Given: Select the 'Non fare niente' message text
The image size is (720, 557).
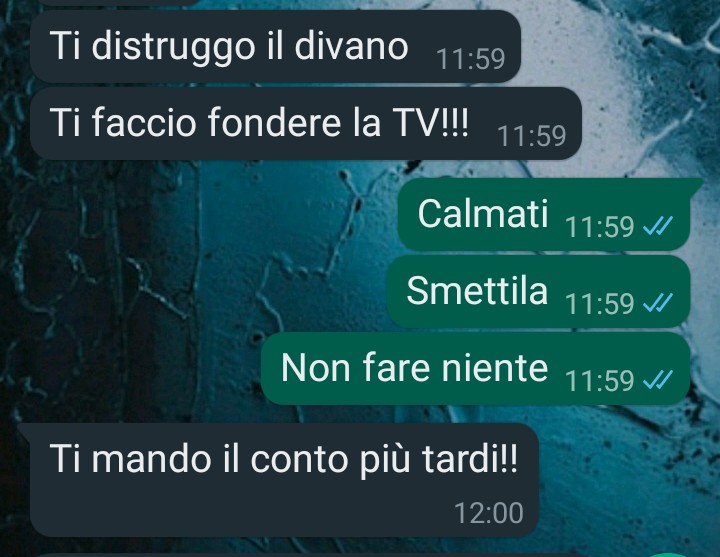Looking at the screenshot, I should 415,368.
